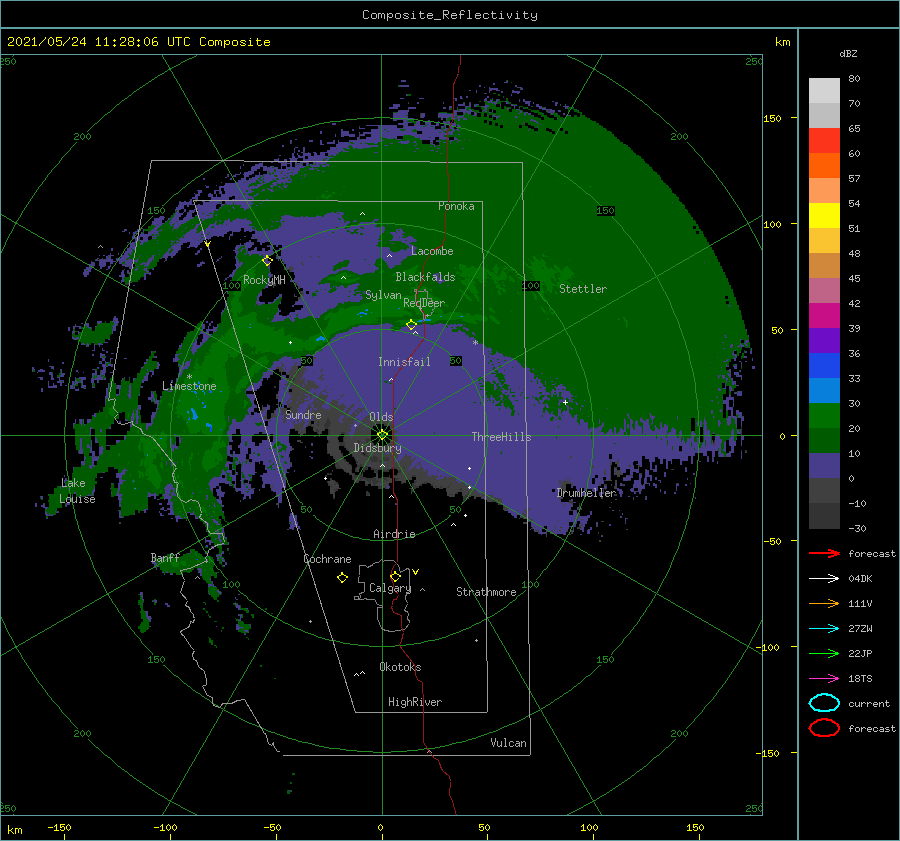The height and width of the screenshot is (841, 900).
Task: Click the Limestone label
Action: click(189, 386)
